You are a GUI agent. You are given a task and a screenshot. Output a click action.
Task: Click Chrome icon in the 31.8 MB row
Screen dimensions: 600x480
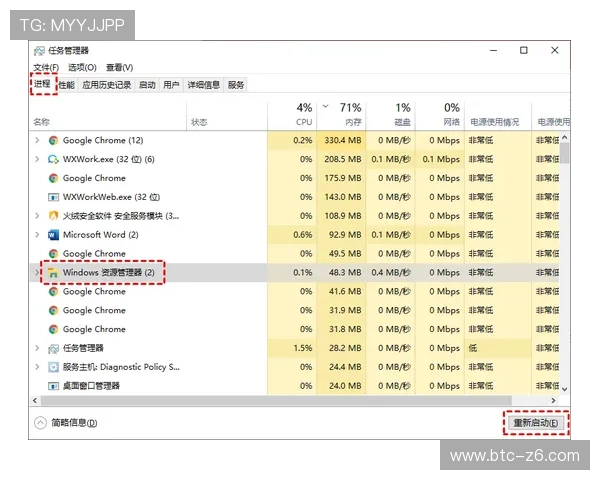53,329
